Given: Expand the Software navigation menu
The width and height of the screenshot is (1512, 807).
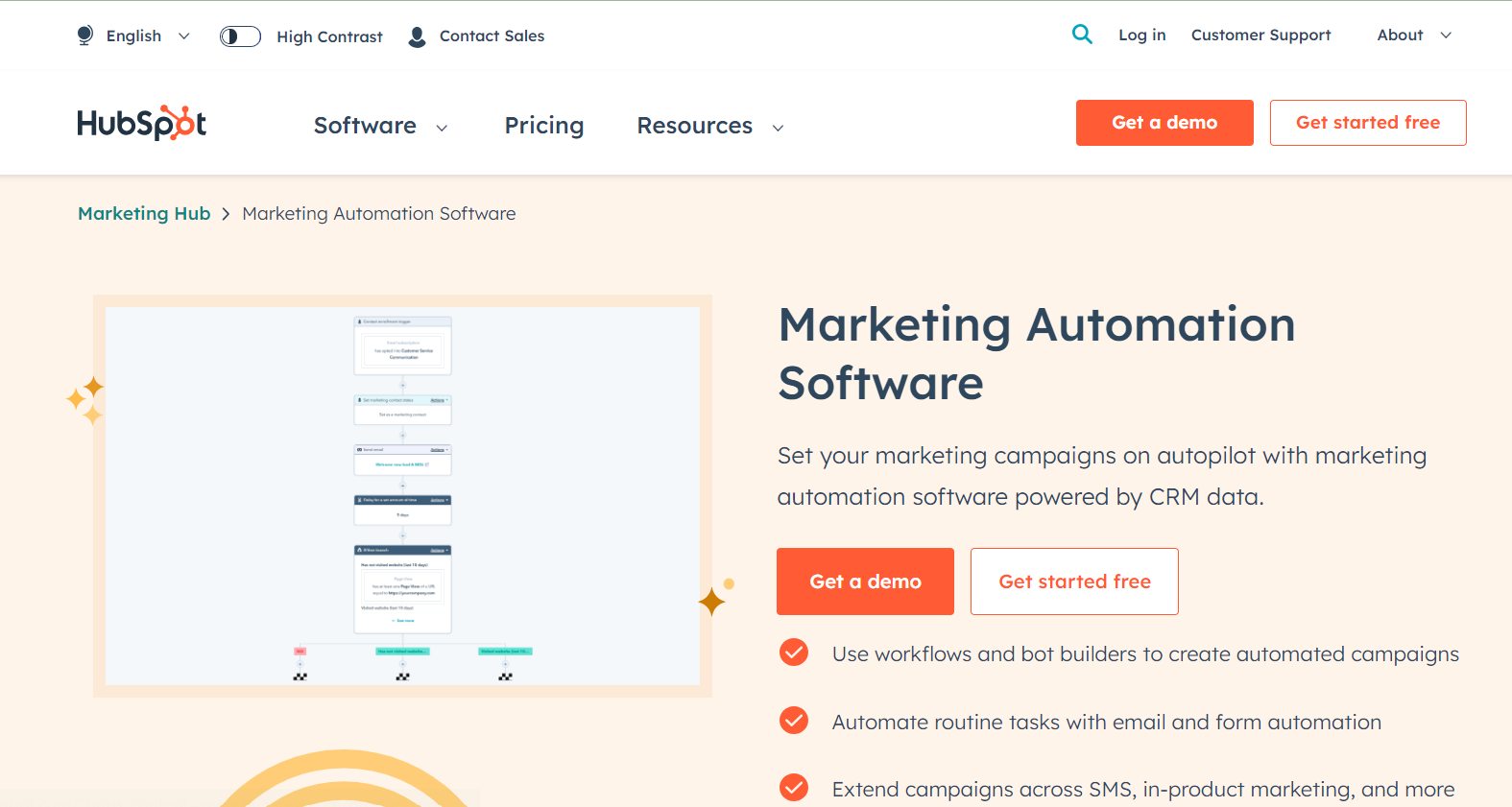Looking at the screenshot, I should tap(380, 126).
